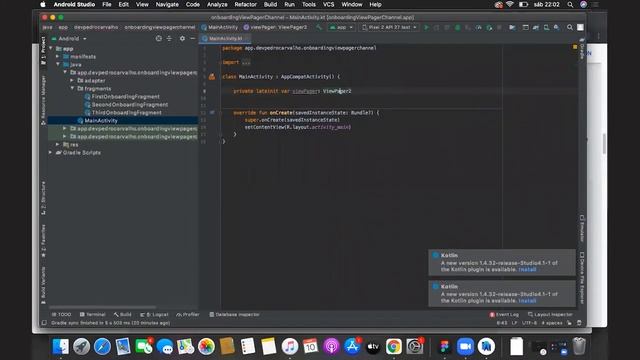The height and width of the screenshot is (360, 640).
Task: Open Safari from the Dock
Action: (102, 347)
